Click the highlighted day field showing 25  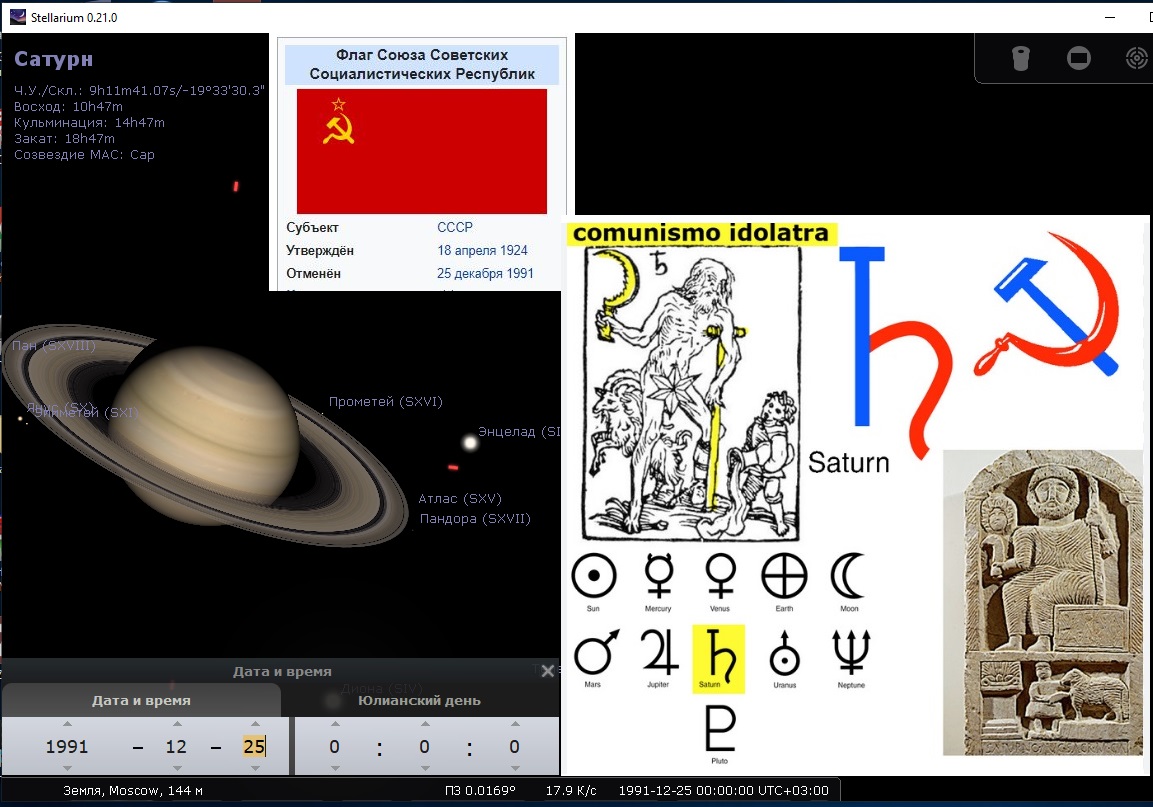(254, 747)
